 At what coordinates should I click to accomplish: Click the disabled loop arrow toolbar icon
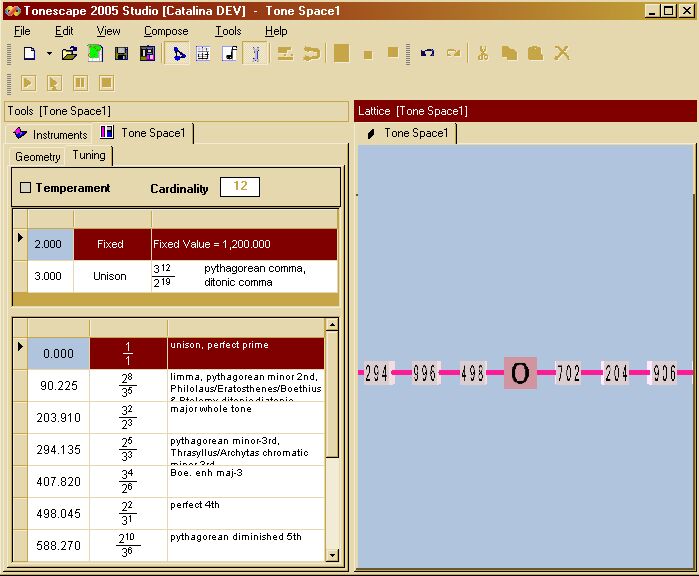(x=311, y=54)
